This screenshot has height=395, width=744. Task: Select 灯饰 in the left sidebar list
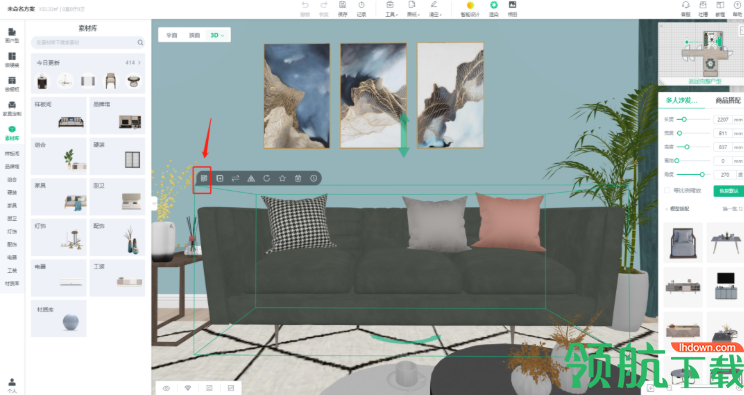coord(12,232)
